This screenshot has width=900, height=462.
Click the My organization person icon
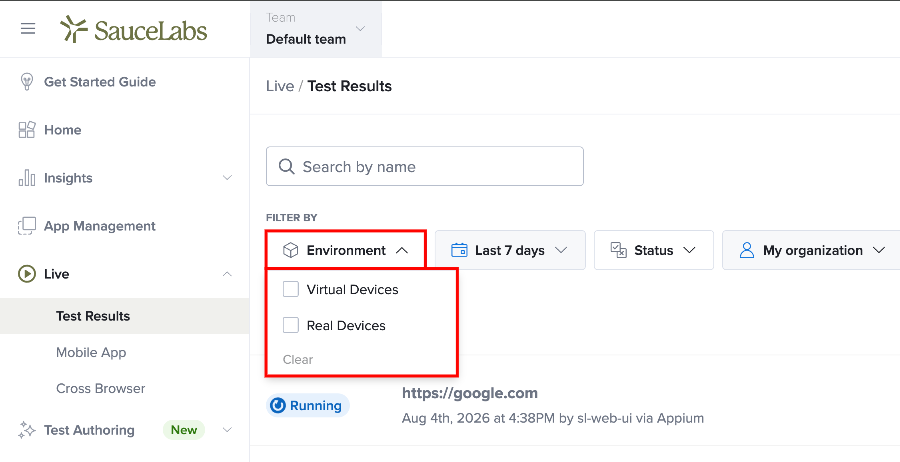coord(746,250)
